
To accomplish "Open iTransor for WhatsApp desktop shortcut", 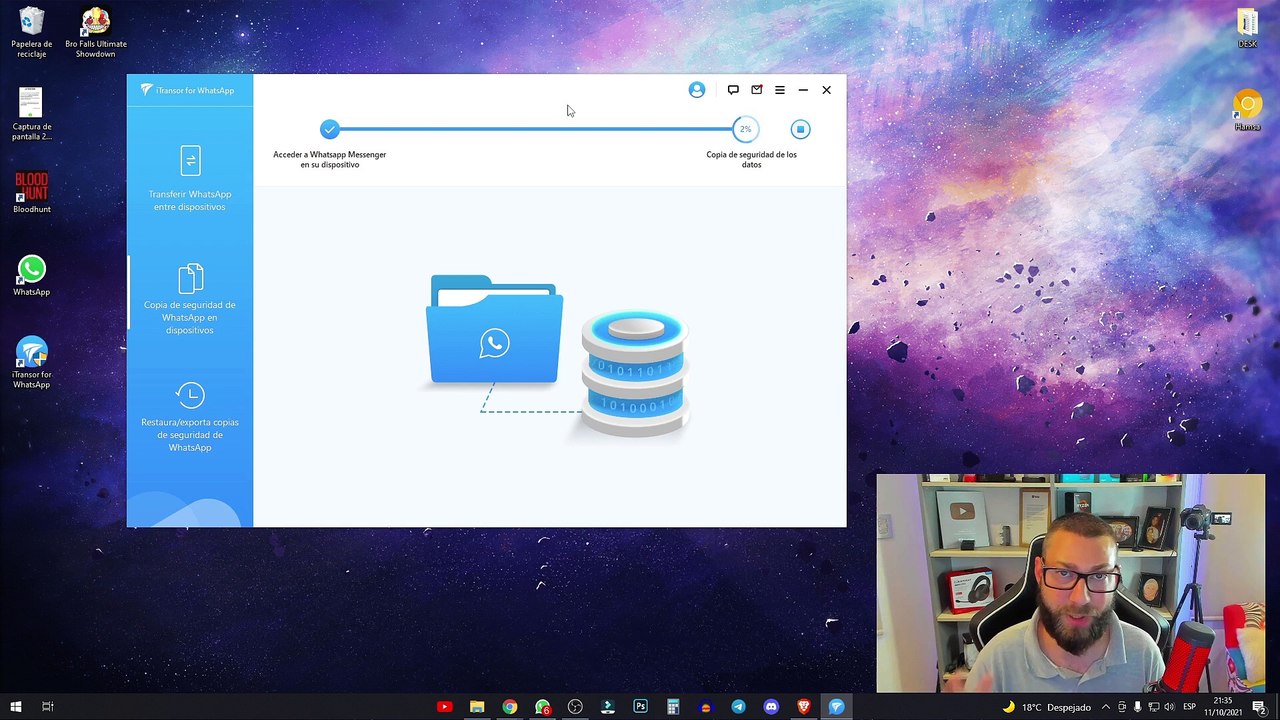I will (x=32, y=363).
